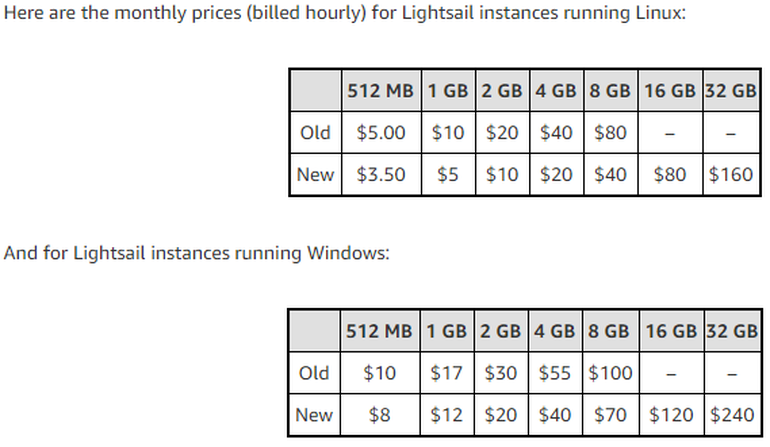Click the 'instances running Windows' sentence
Image resolution: width=770 pixels, height=447 pixels.
(x=196, y=253)
